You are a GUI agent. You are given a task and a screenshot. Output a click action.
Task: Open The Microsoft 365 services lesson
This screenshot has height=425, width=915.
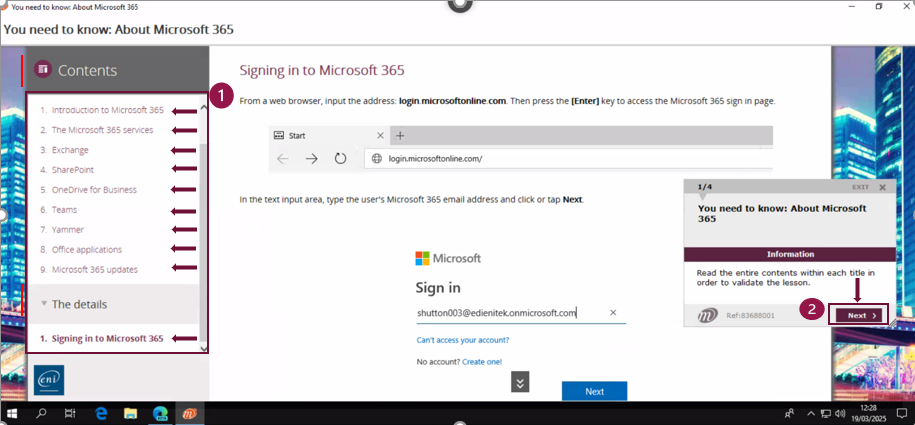tap(103, 130)
